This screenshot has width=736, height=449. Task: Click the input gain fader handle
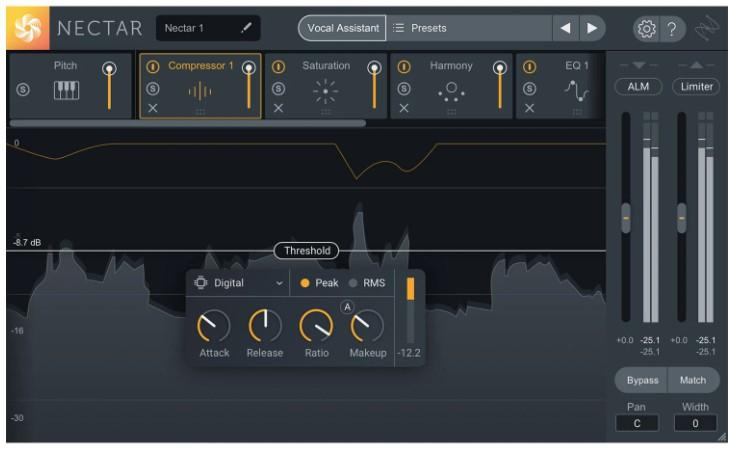click(626, 218)
